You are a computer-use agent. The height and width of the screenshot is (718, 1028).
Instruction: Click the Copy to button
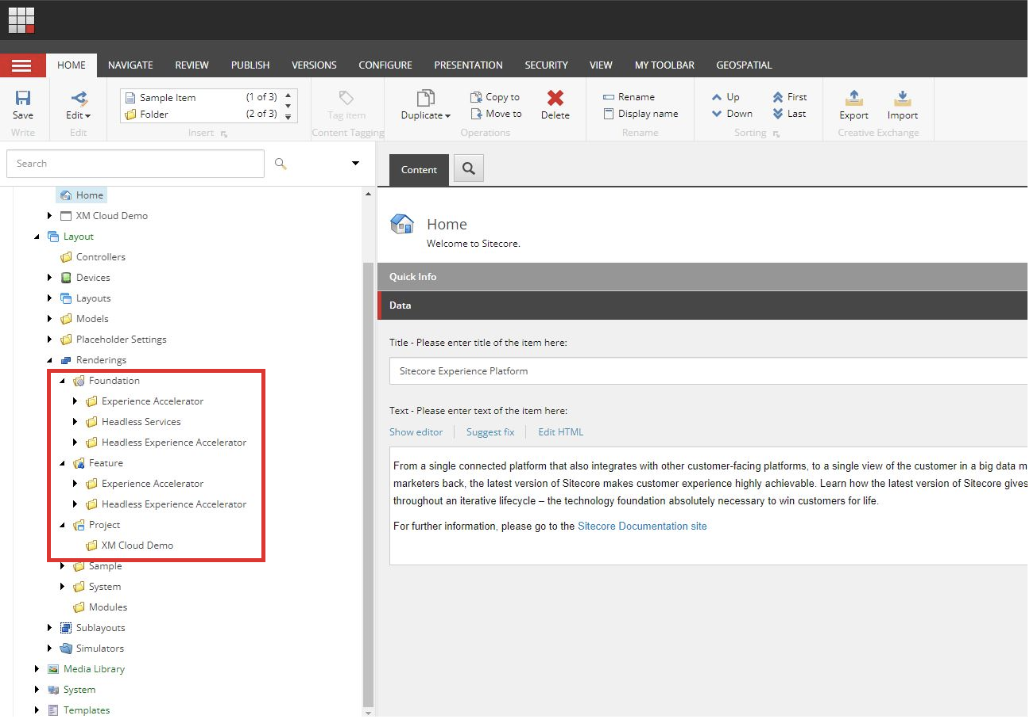pyautogui.click(x=494, y=97)
